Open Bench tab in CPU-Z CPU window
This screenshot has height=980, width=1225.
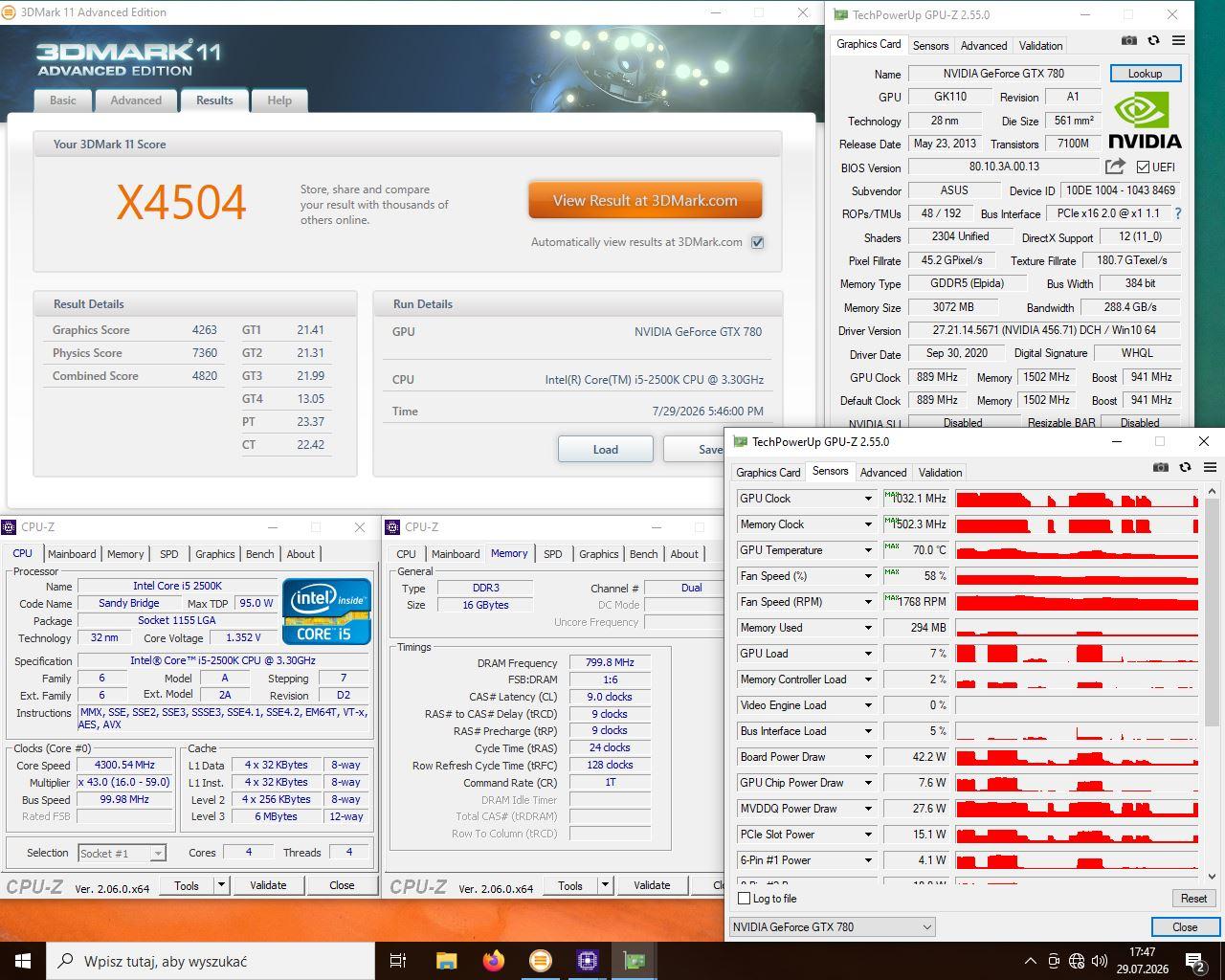tap(260, 554)
